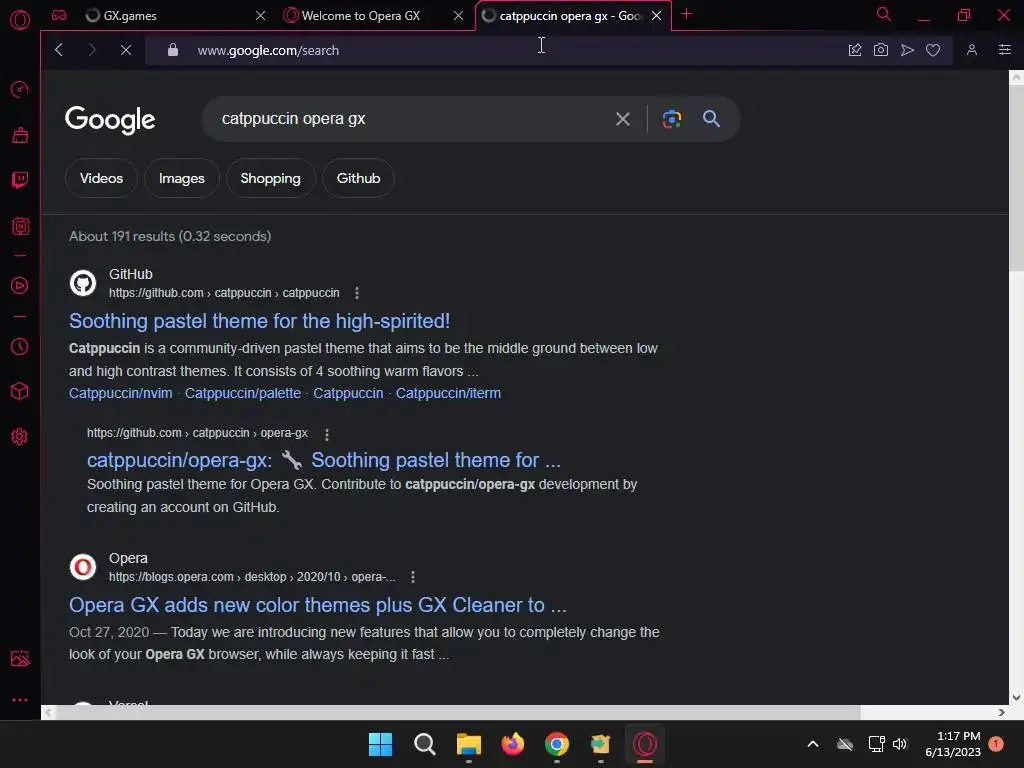Open GX Corner gamepad icon

click(59, 15)
